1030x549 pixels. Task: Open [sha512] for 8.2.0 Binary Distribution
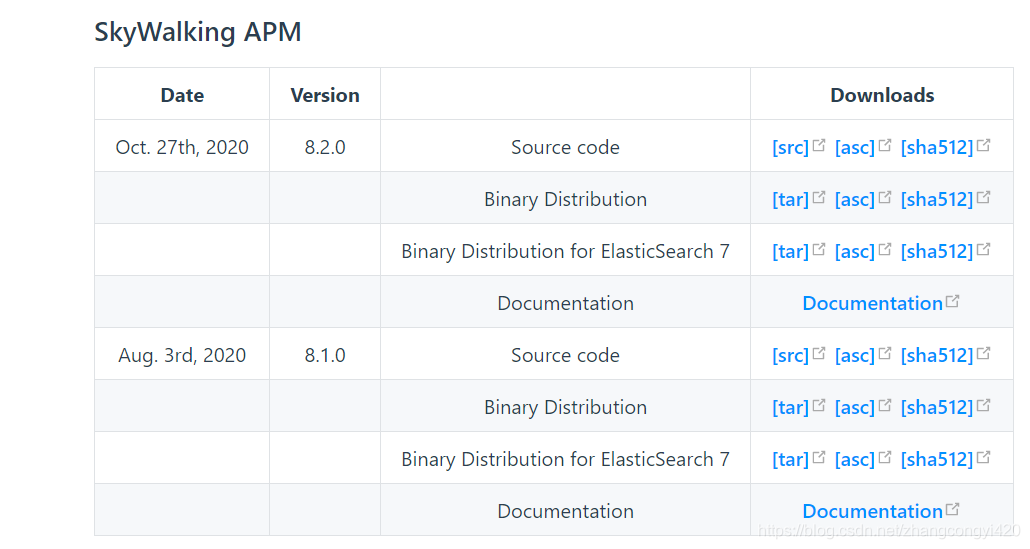[x=937, y=199]
